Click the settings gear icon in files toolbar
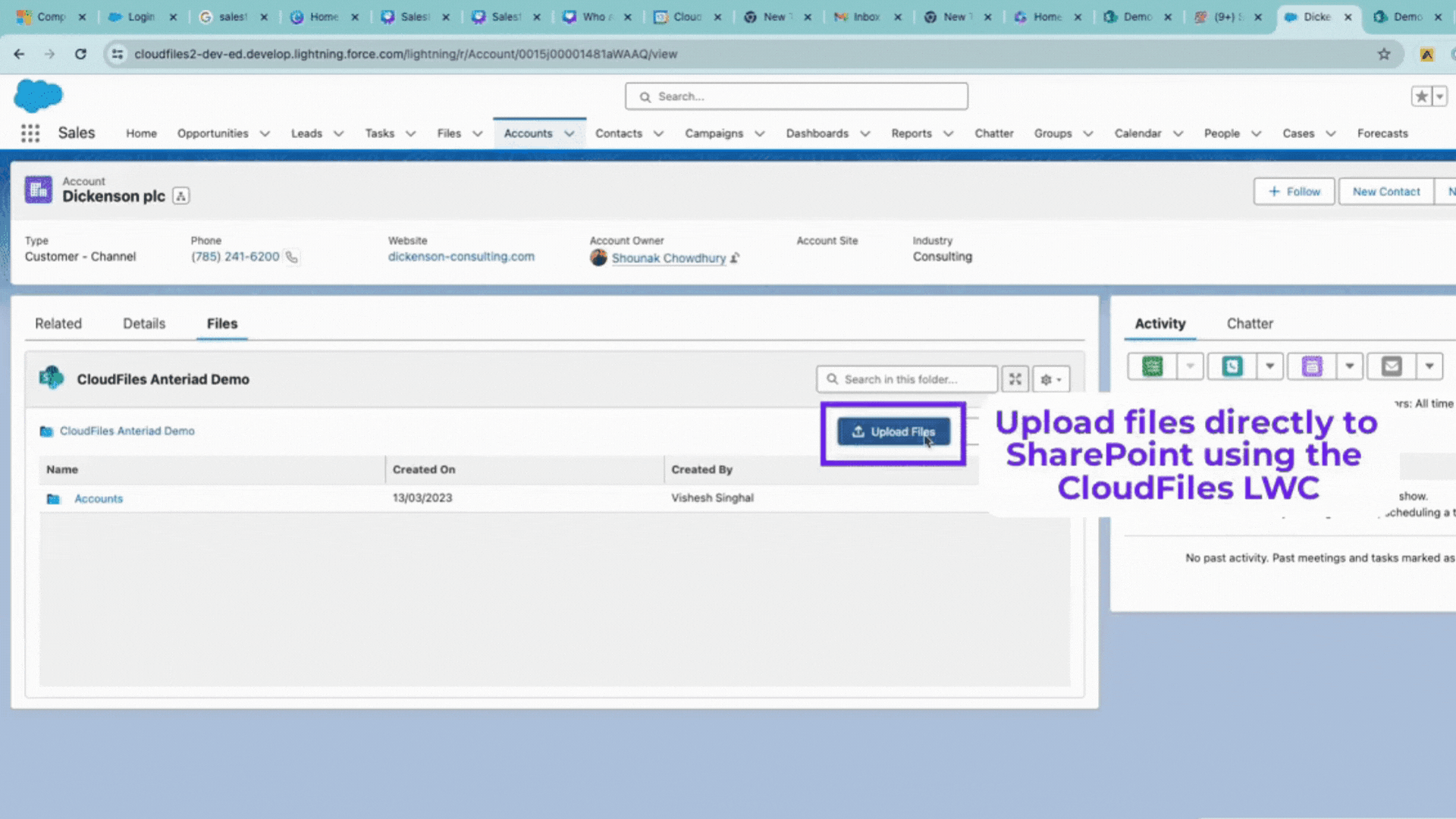 coord(1047,379)
